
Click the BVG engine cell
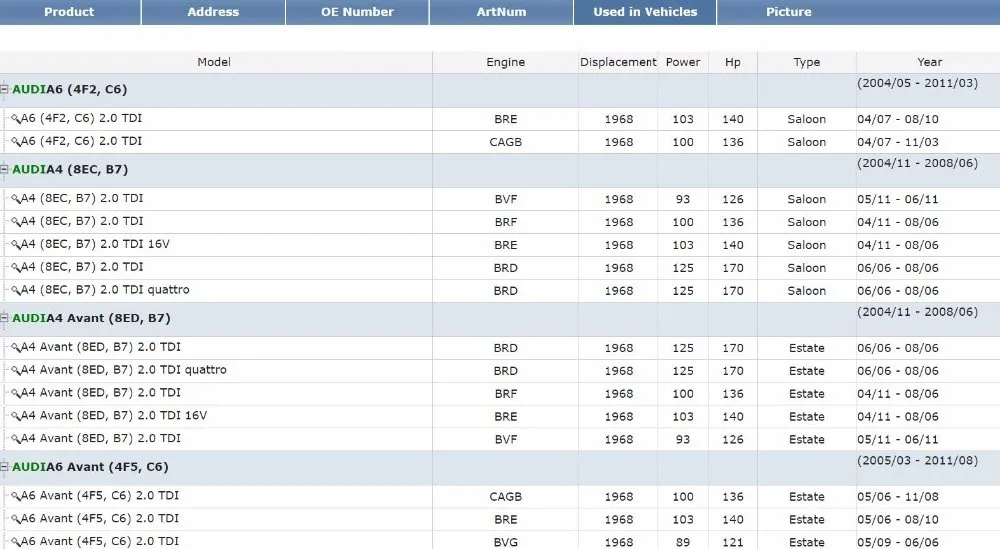[506, 543]
